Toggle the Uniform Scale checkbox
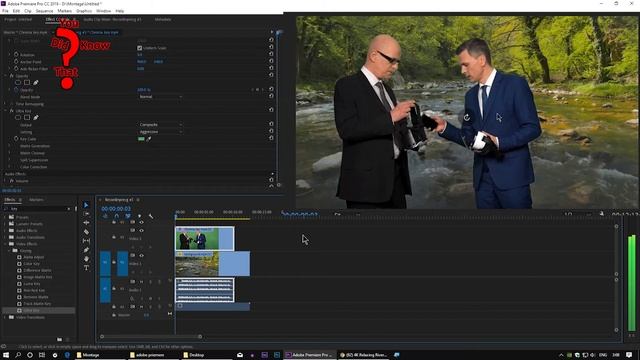 pos(140,48)
